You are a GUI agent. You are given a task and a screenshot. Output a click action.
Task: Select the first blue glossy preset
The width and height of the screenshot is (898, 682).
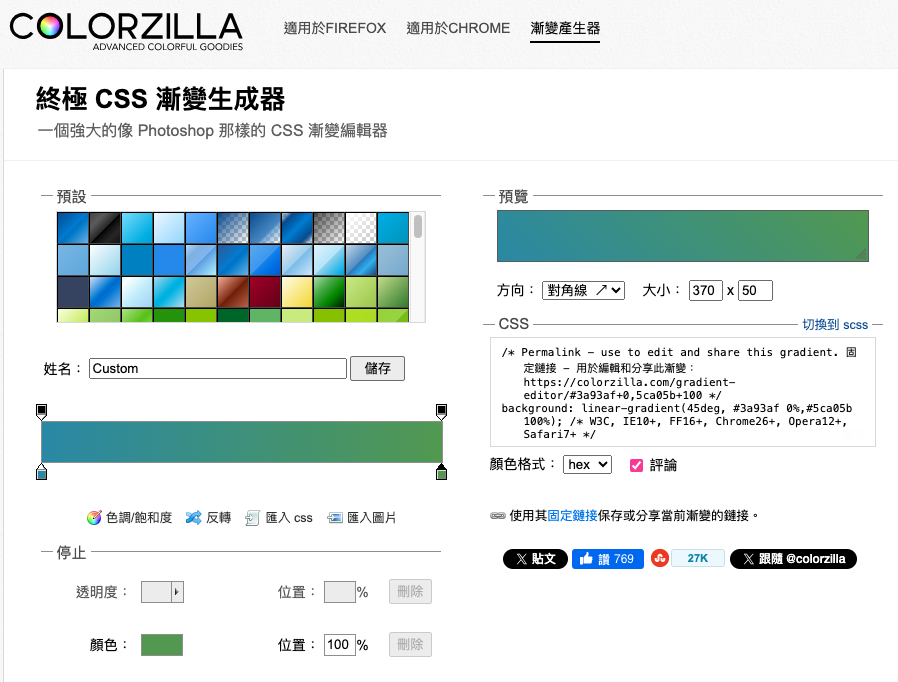point(73,228)
